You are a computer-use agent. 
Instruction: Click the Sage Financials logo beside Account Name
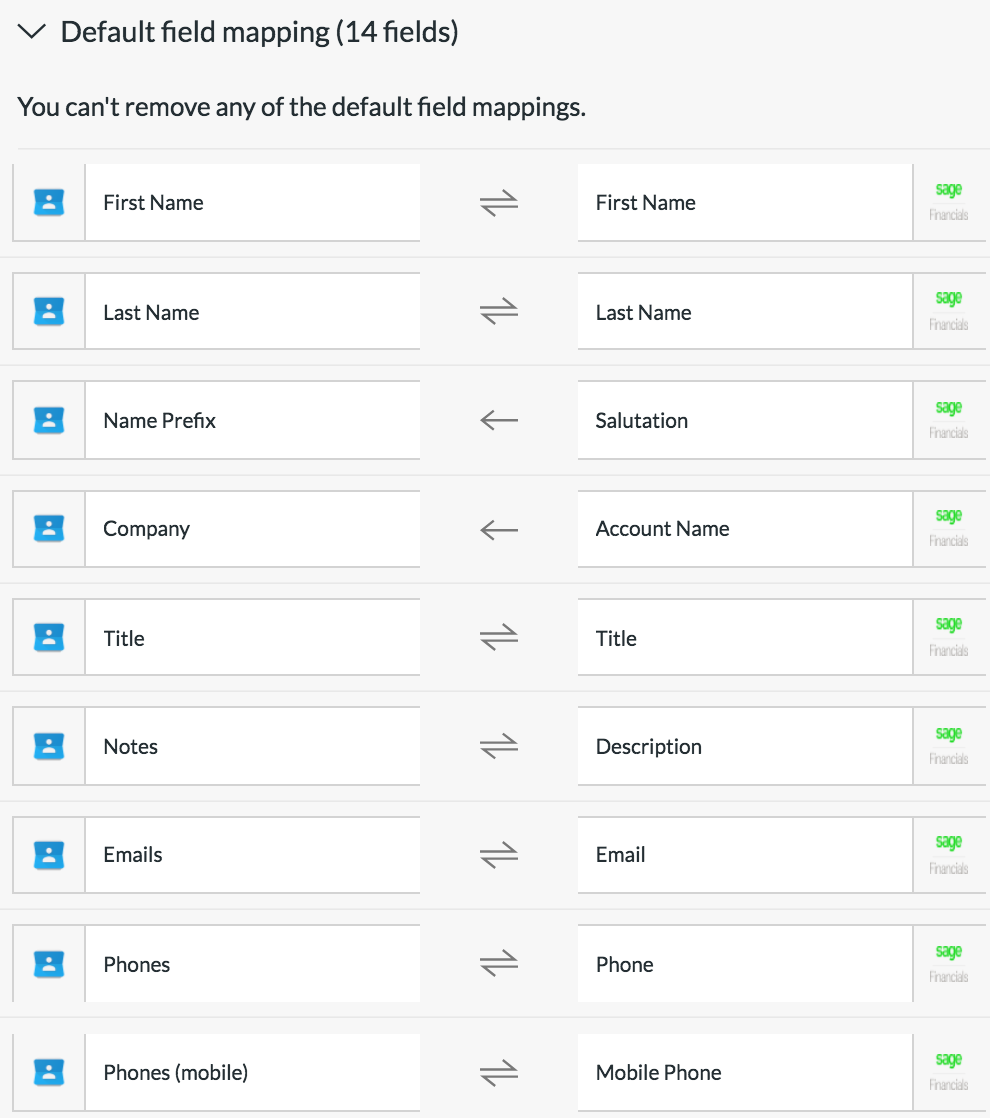click(x=948, y=528)
